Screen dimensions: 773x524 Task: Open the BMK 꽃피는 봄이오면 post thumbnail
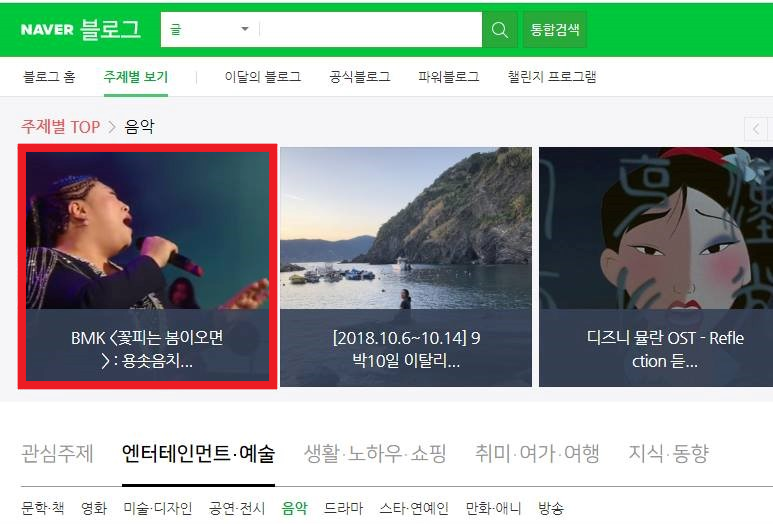click(x=147, y=267)
